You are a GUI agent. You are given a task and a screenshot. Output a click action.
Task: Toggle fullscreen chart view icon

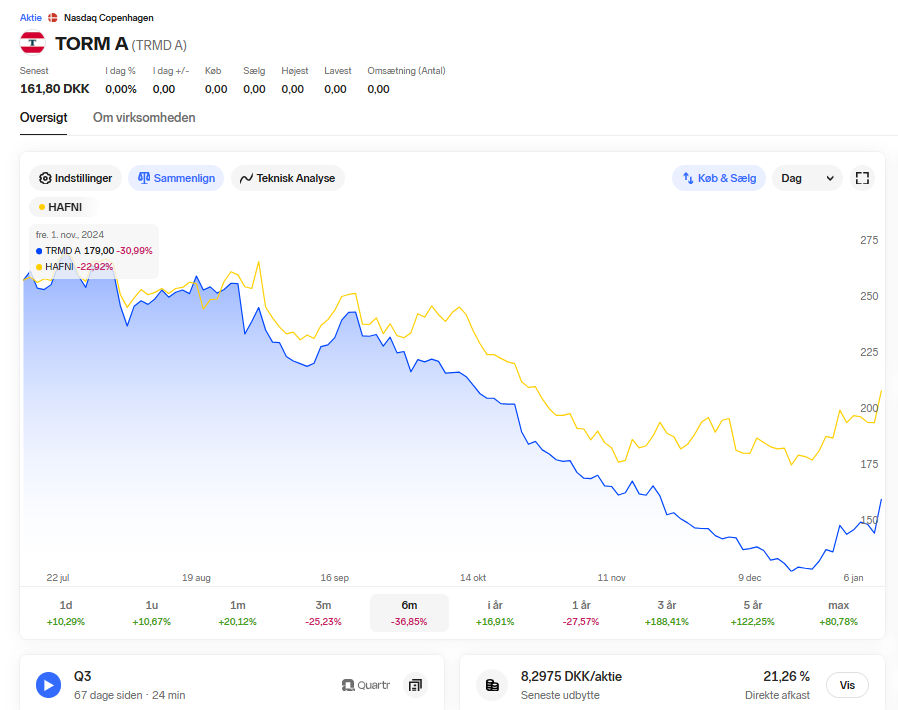[x=862, y=178]
